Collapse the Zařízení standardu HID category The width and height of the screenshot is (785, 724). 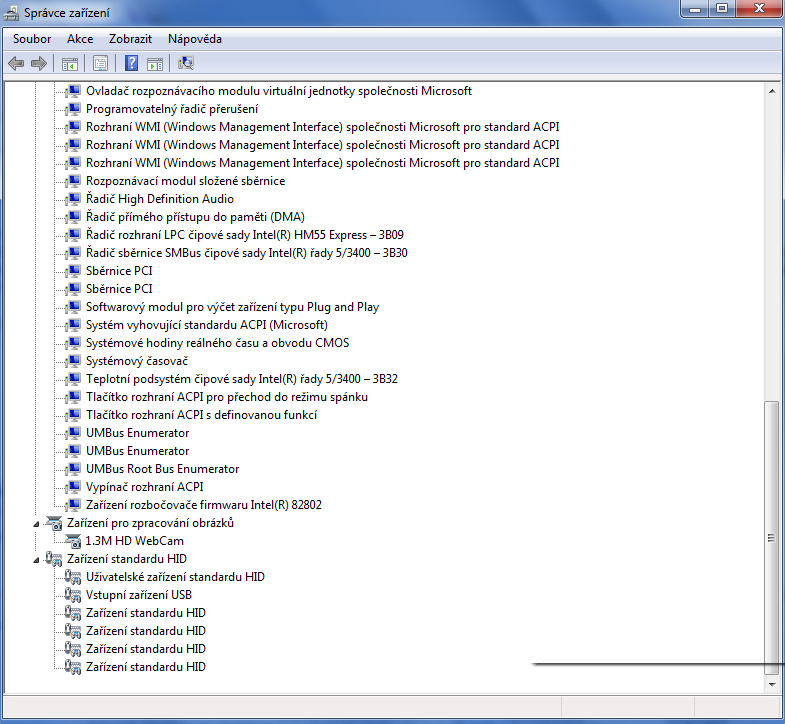click(38, 559)
